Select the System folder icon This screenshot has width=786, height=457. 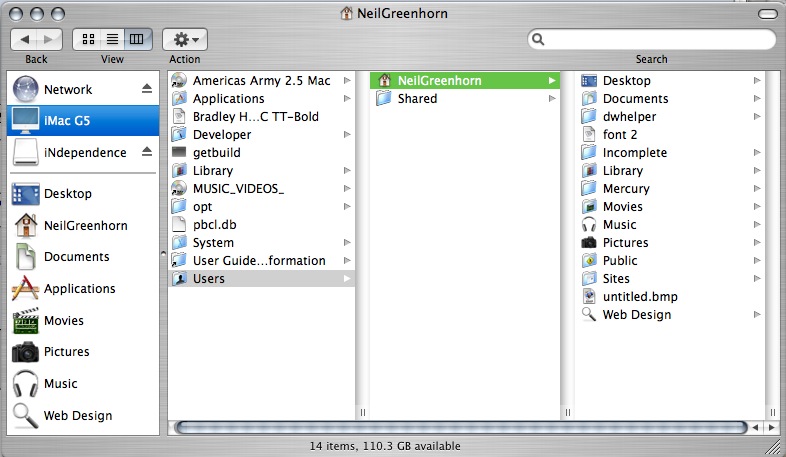coord(179,243)
